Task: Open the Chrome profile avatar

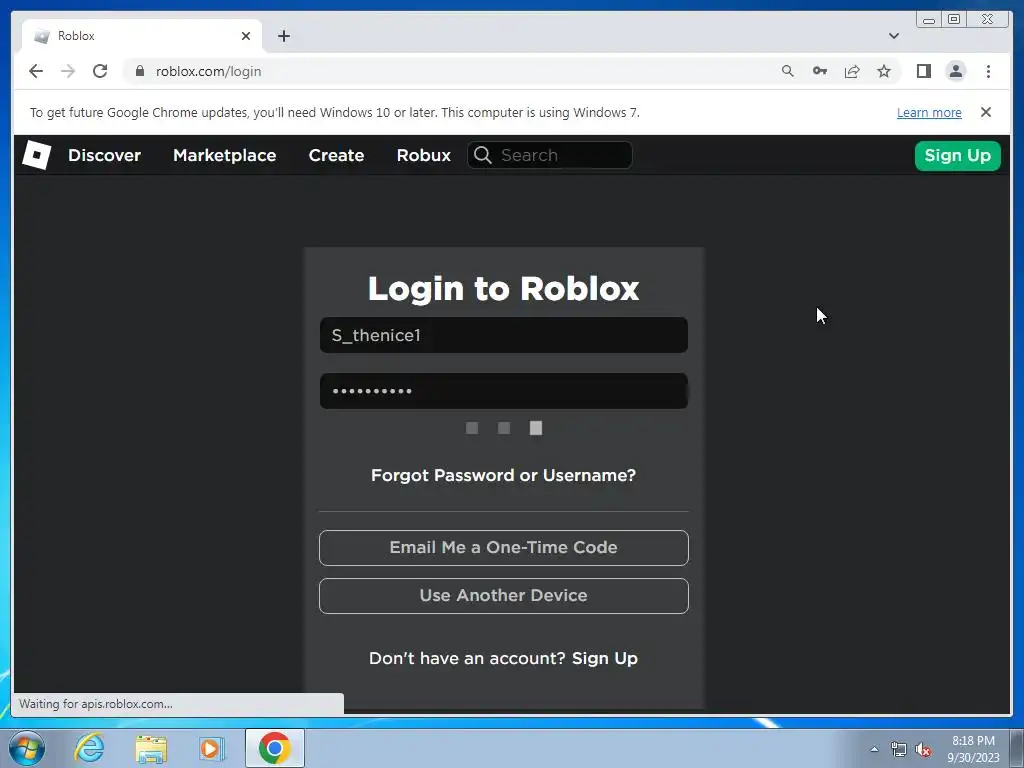Action: coord(955,71)
